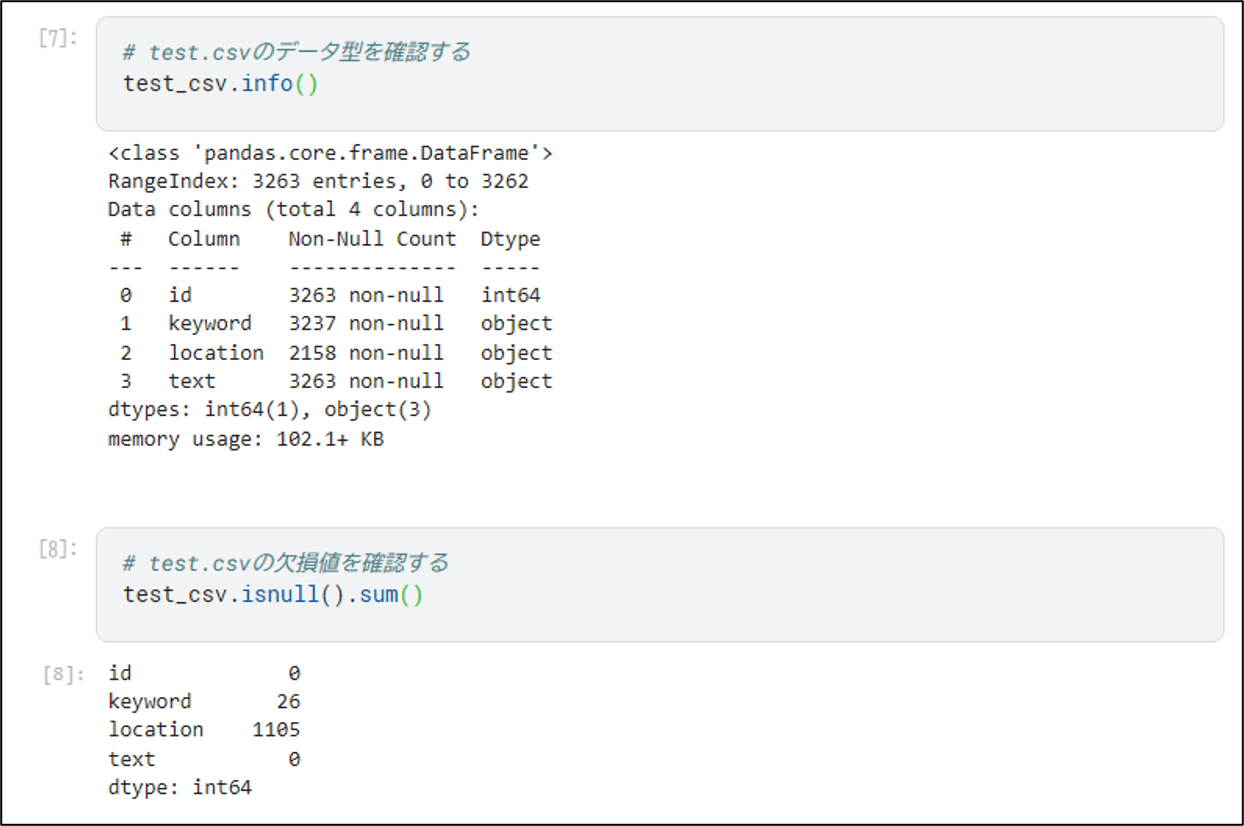Click the dtype: int64 output line

tap(180, 788)
